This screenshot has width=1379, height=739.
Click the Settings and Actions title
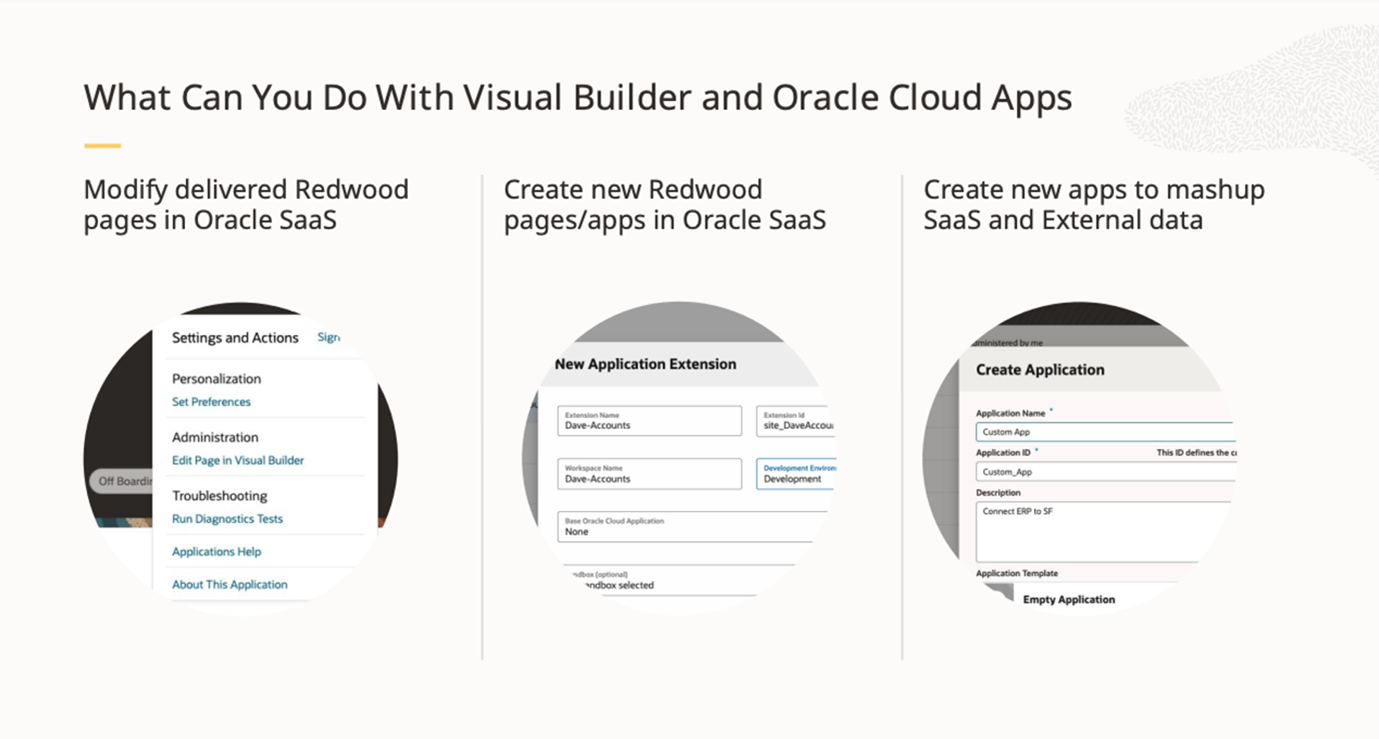(235, 338)
